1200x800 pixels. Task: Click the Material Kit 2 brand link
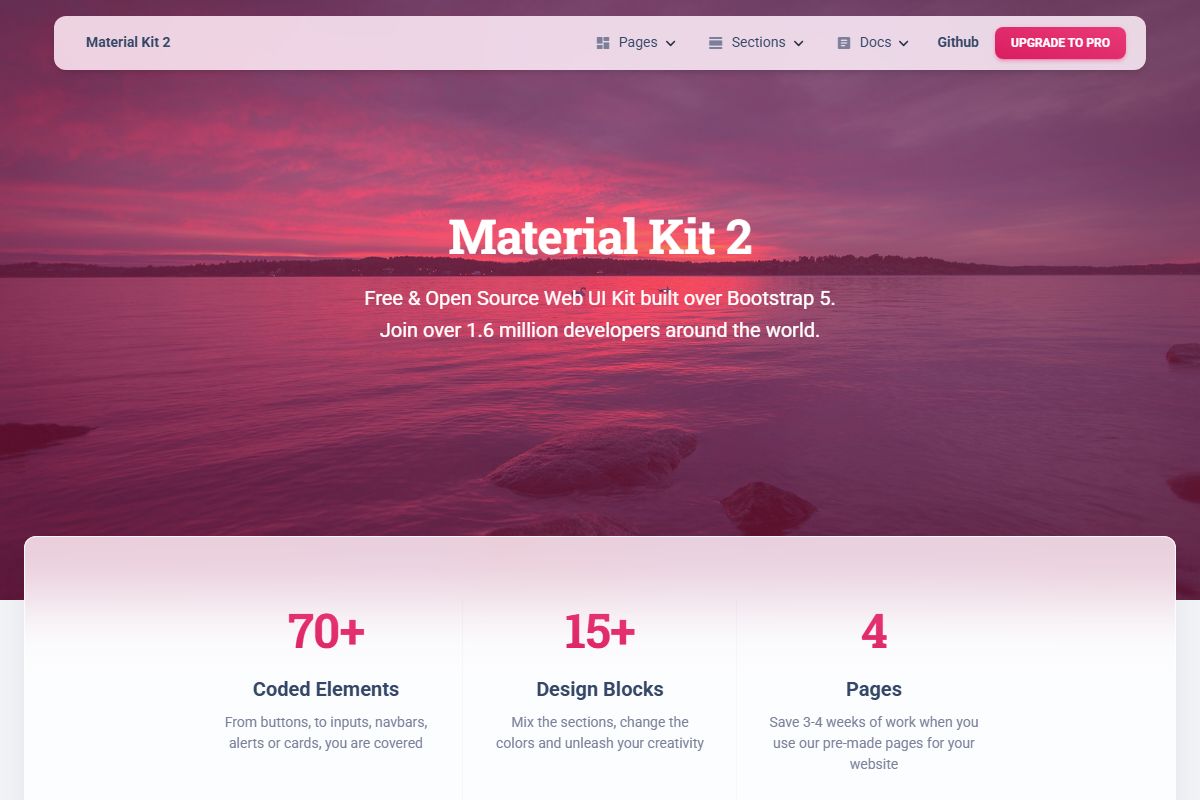128,42
